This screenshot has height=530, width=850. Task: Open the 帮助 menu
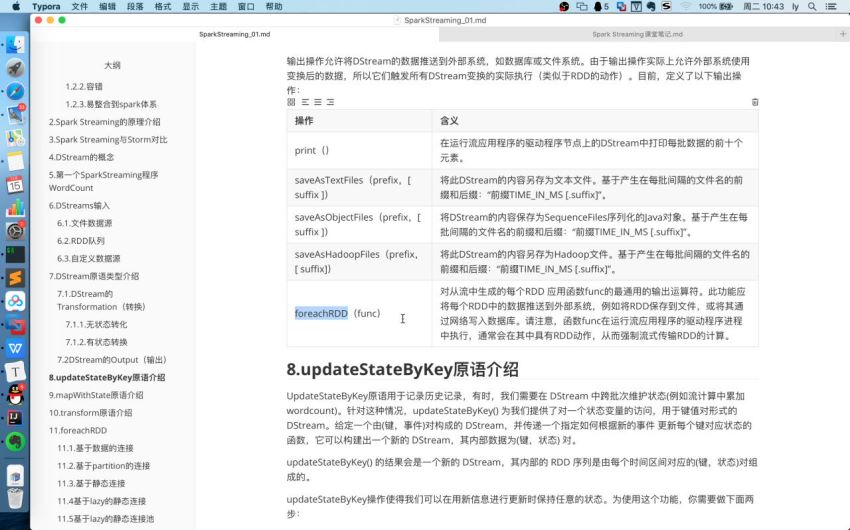tap(274, 7)
